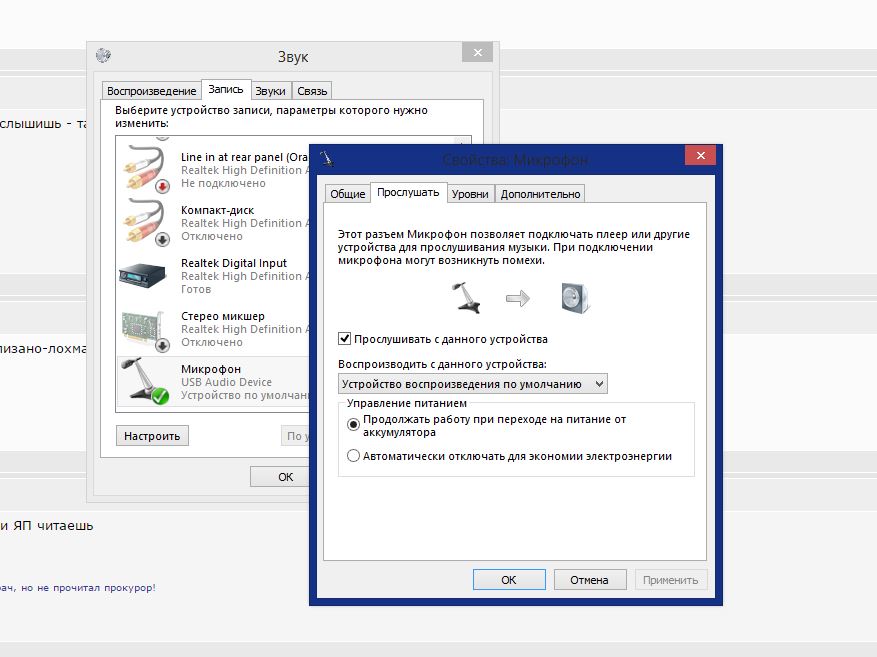Uncheck Прослушивать с данного устройства checkbox
Image resolution: width=877 pixels, height=657 pixels.
tap(345, 338)
